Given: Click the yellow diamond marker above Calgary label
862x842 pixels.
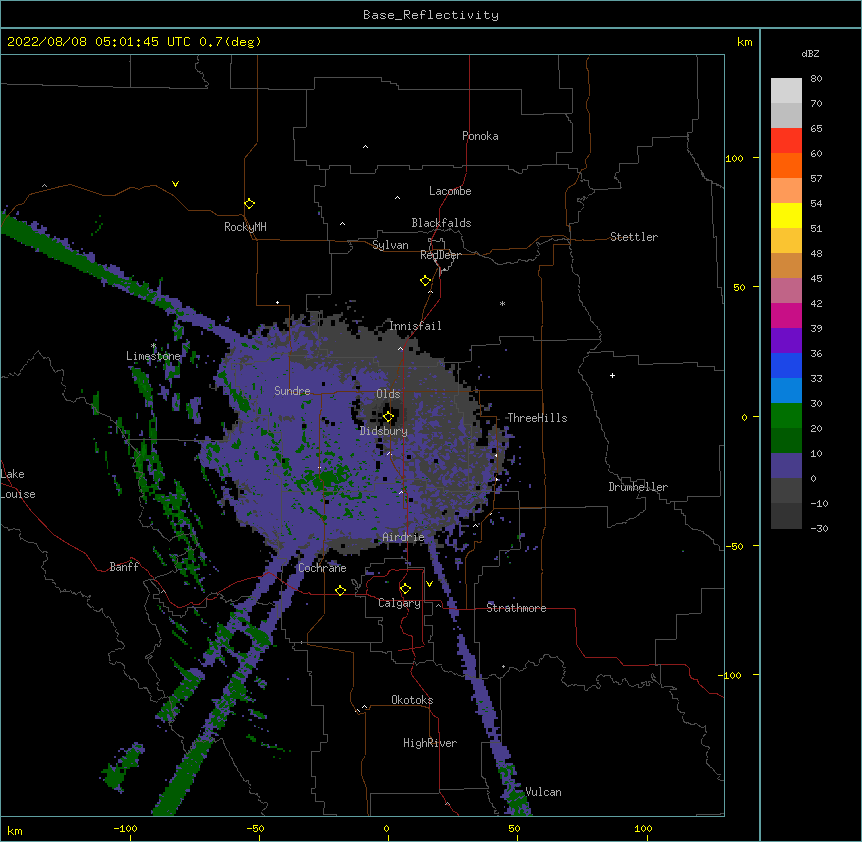Looking at the screenshot, I should (x=405, y=589).
